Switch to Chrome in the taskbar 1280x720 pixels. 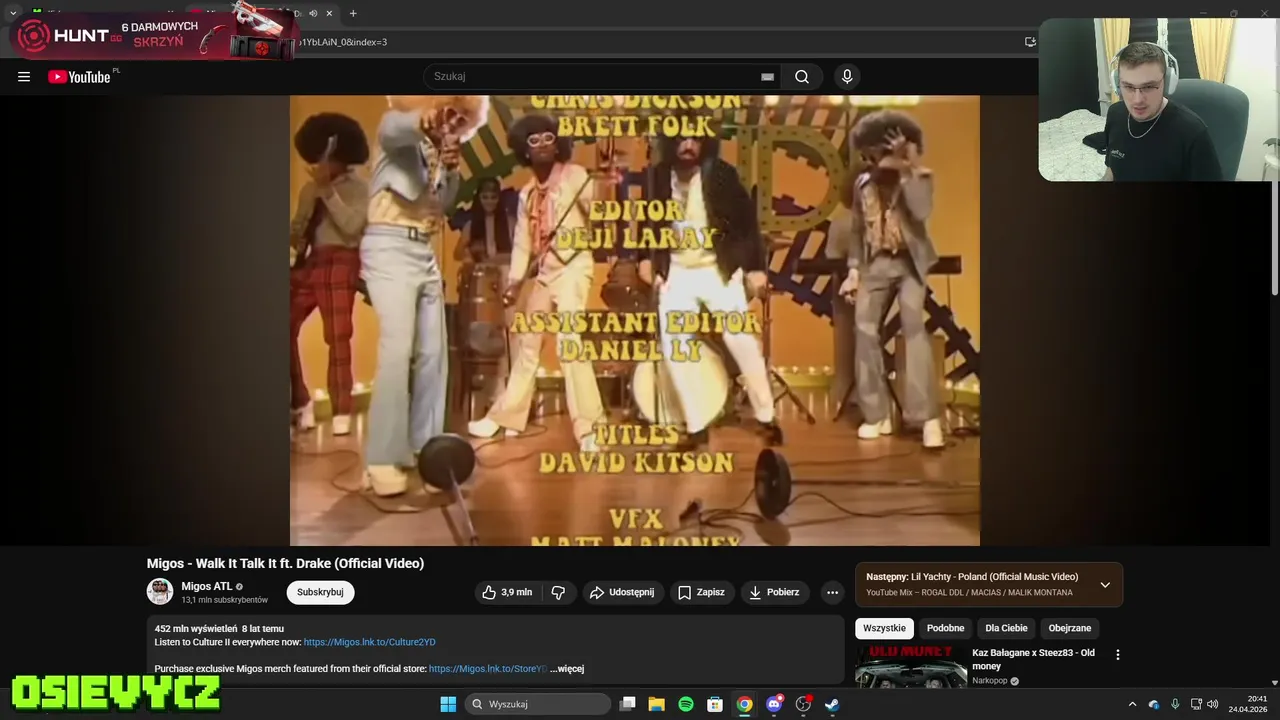744,704
